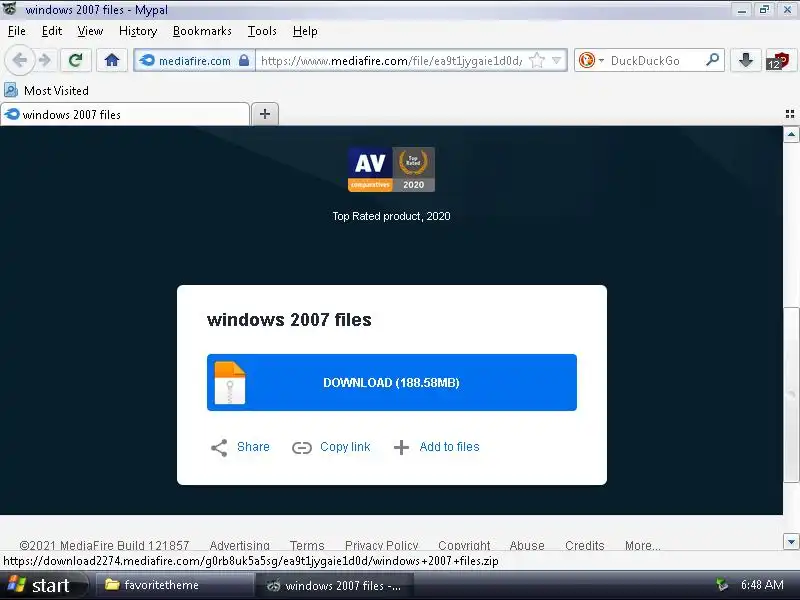Click the search magnifier icon

click(713, 60)
